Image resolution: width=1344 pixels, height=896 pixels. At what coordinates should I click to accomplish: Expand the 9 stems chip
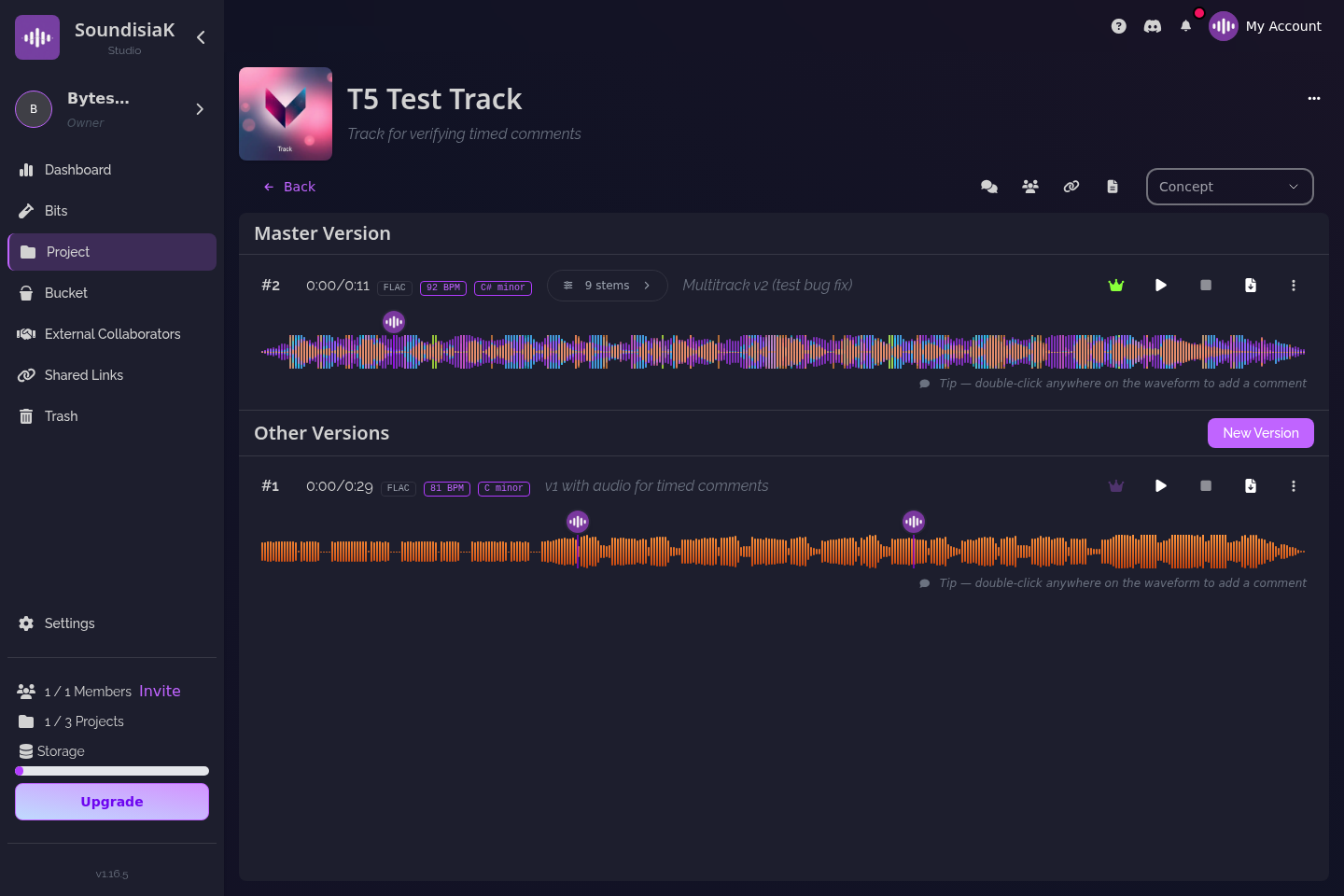tap(608, 286)
